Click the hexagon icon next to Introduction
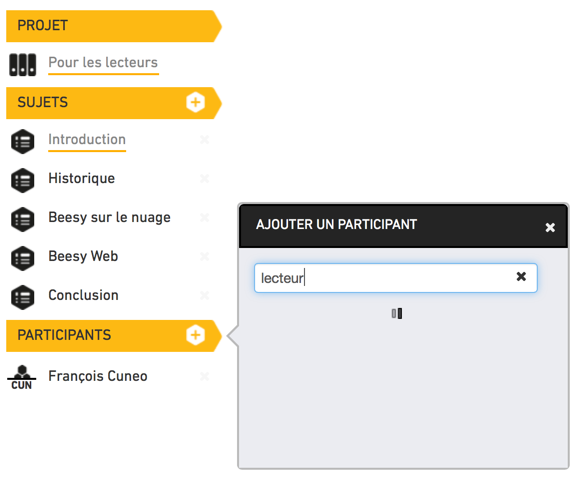Screen dimensions: 575x477 point(23,142)
